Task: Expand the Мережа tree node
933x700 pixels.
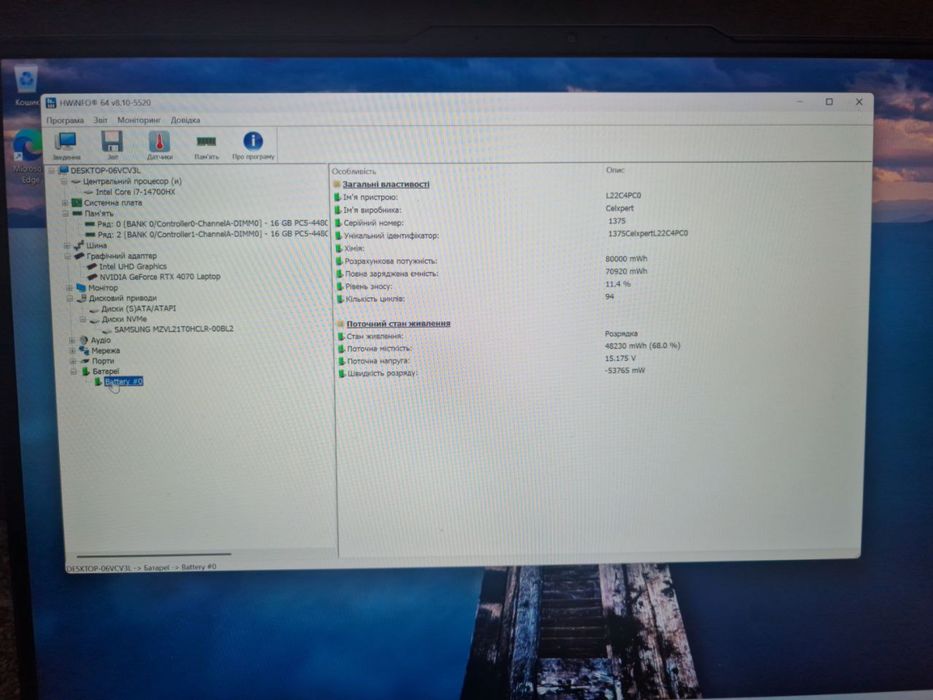Action: pyautogui.click(x=73, y=351)
